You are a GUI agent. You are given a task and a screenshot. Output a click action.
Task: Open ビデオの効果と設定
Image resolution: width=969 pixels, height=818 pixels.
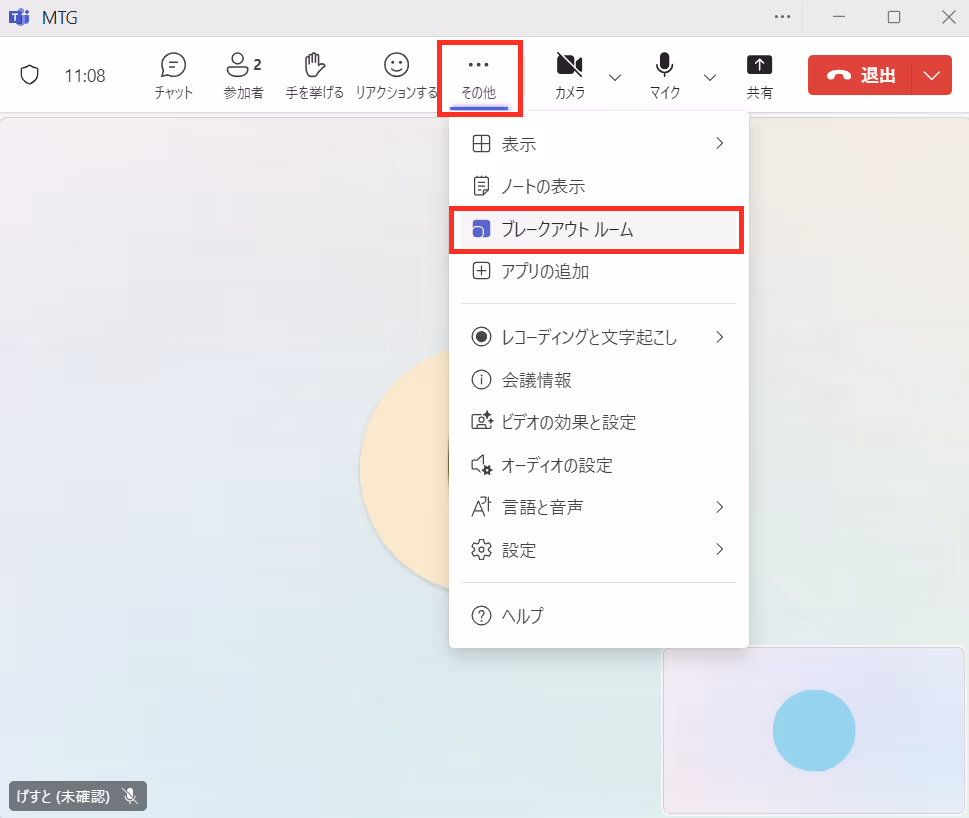point(598,422)
